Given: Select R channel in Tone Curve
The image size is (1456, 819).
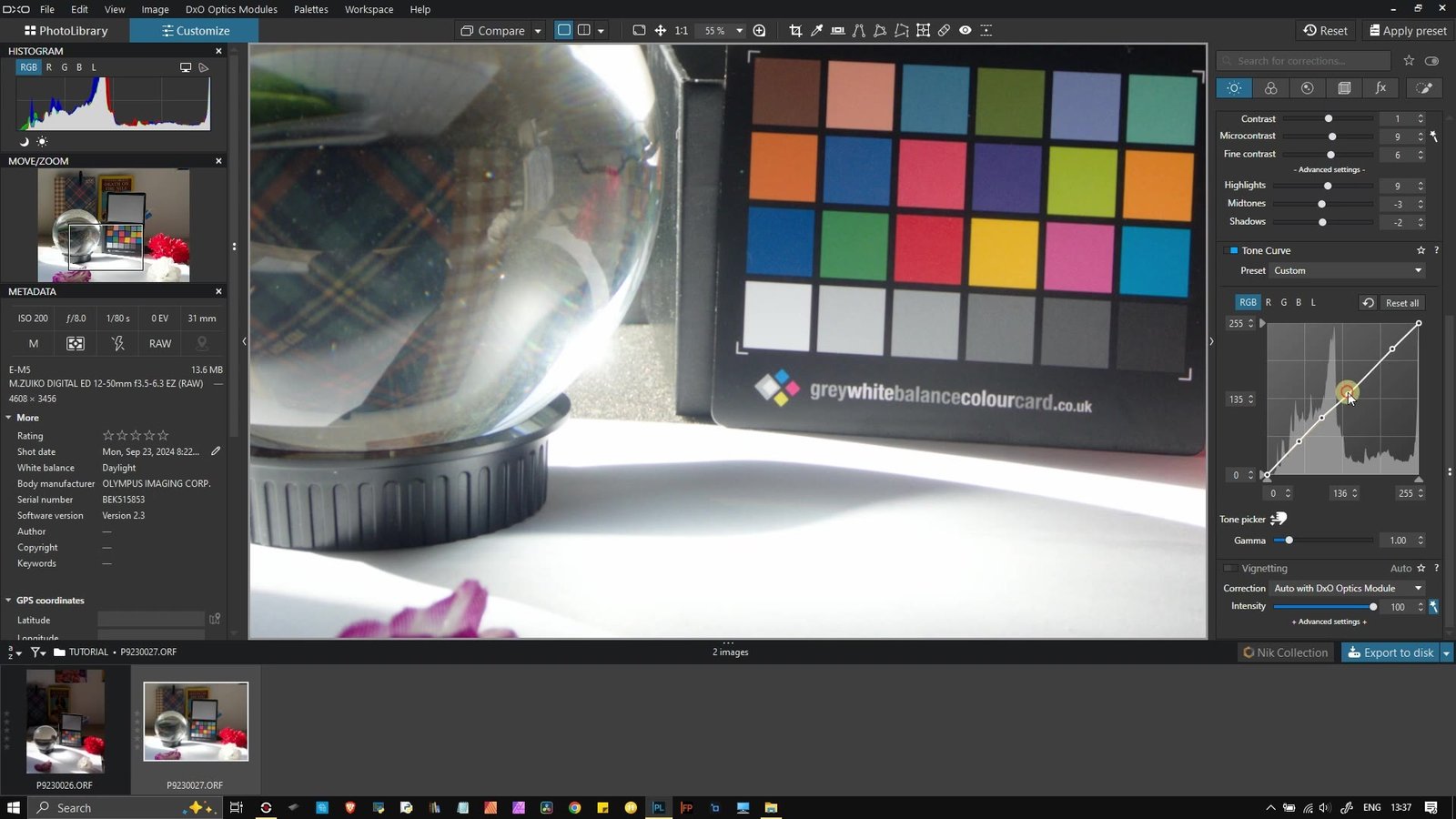Looking at the screenshot, I should coord(1269,302).
